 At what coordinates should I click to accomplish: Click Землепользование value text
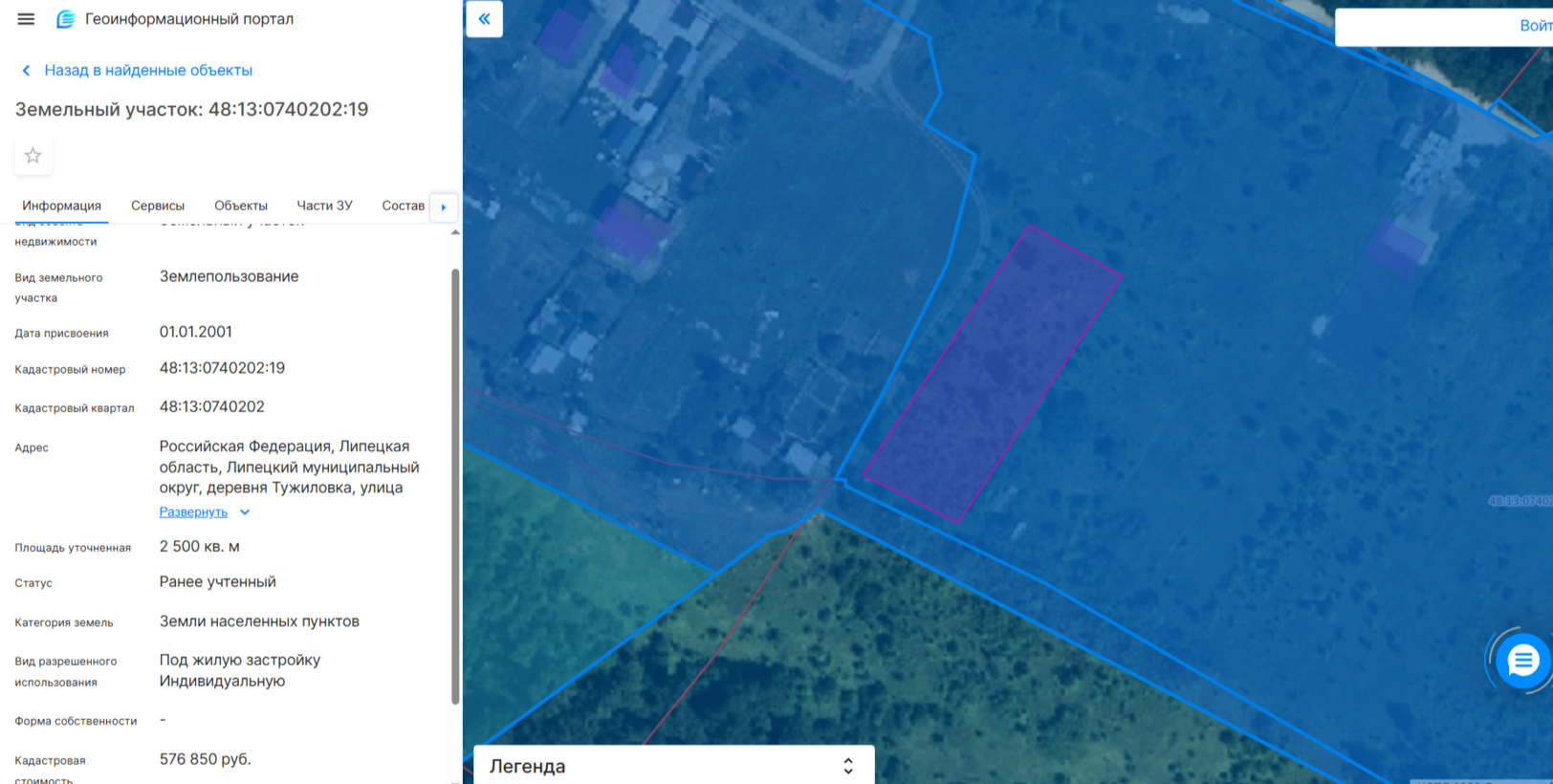coord(230,276)
